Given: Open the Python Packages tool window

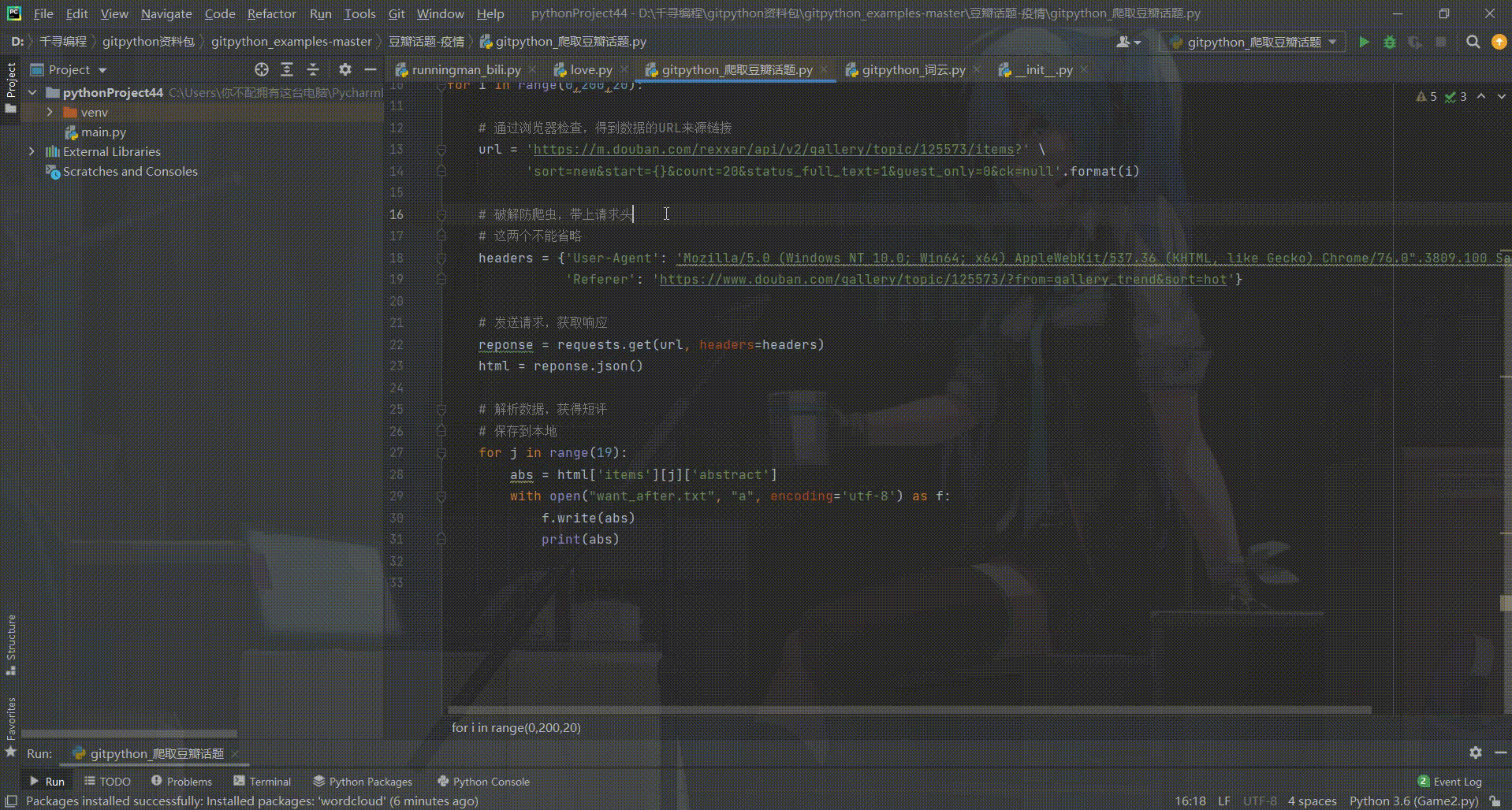Looking at the screenshot, I should pos(363,781).
